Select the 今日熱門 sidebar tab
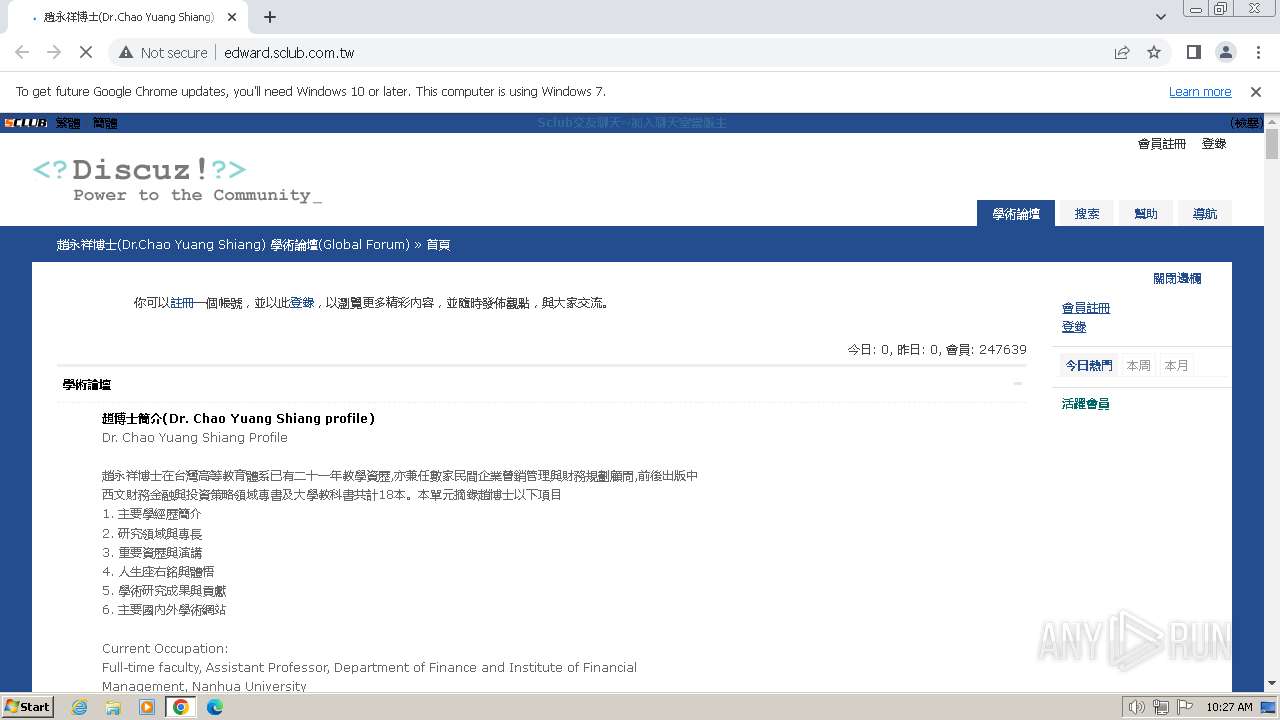 pos(1089,366)
